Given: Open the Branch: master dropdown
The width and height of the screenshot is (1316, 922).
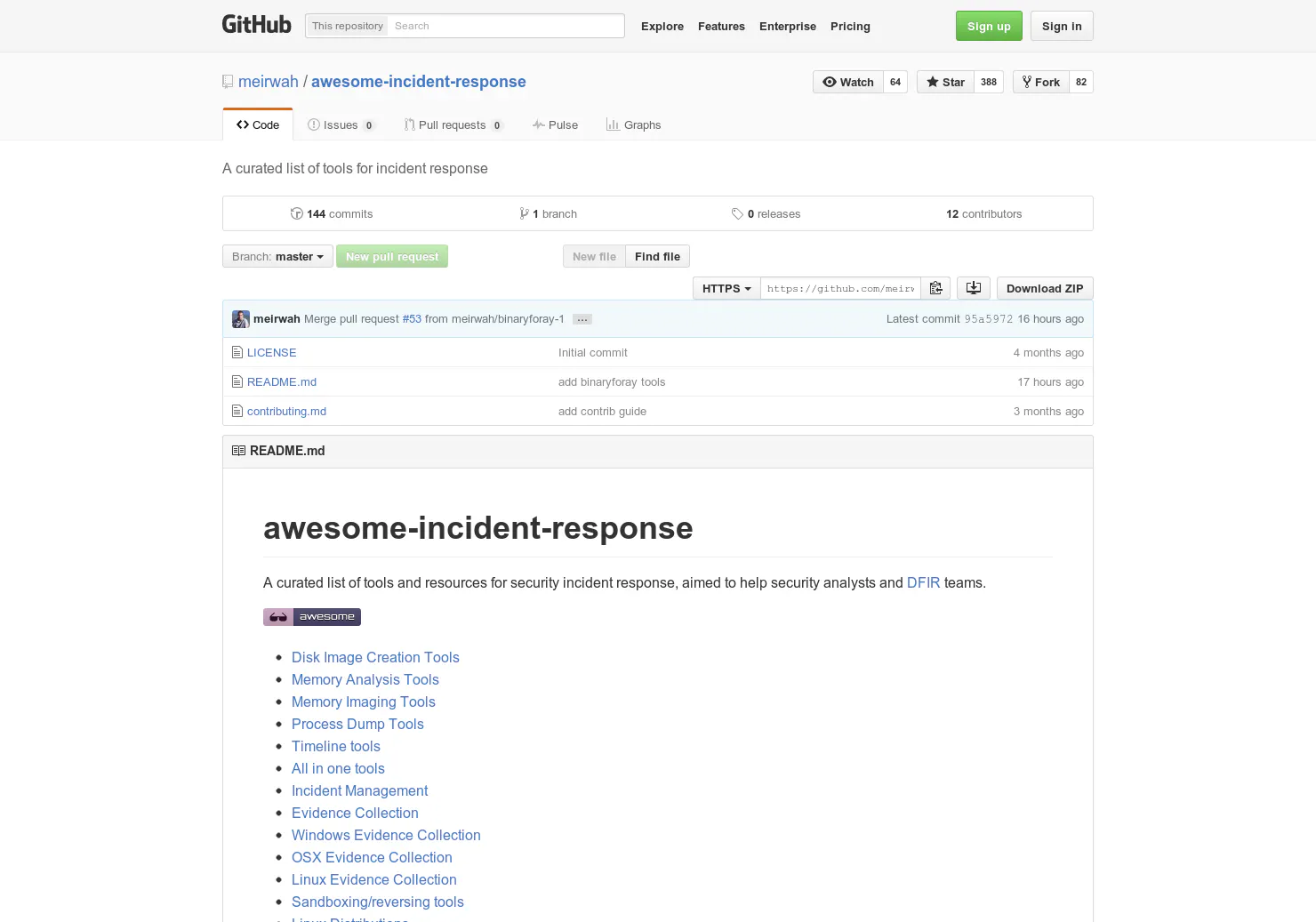Looking at the screenshot, I should tap(277, 256).
